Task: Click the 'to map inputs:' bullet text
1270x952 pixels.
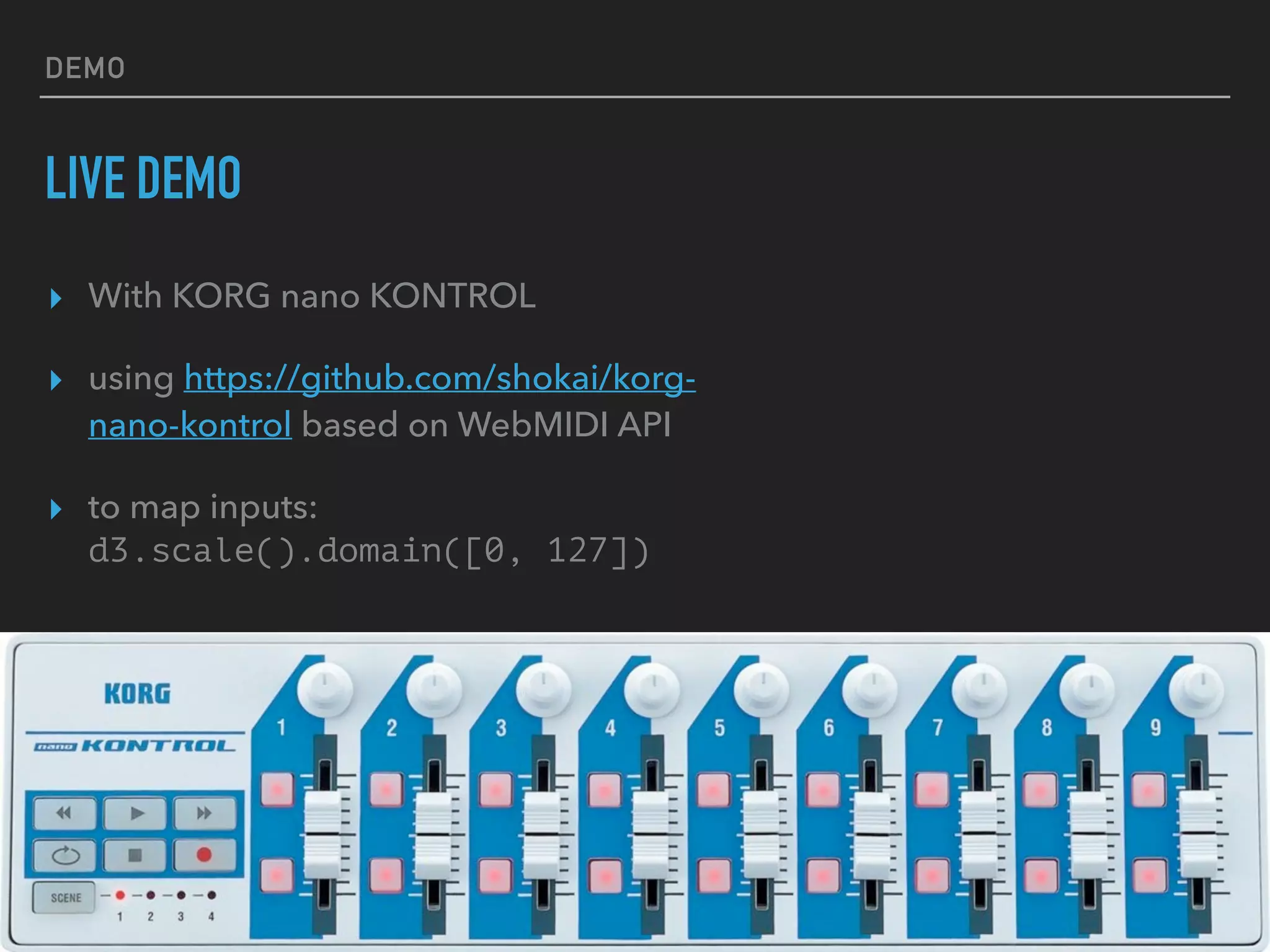Action: [203, 508]
